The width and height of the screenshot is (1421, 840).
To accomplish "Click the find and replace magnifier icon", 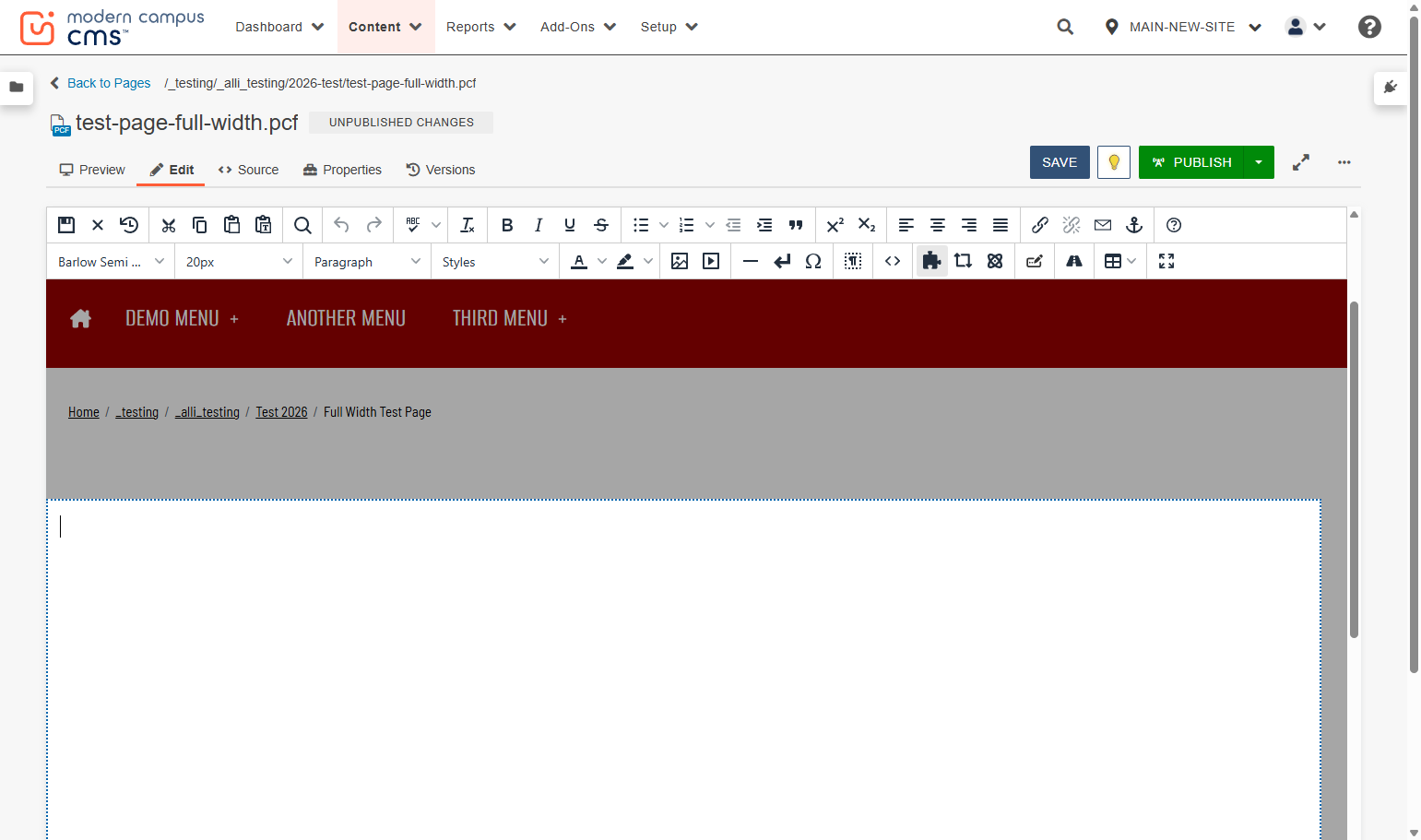I will click(x=302, y=225).
